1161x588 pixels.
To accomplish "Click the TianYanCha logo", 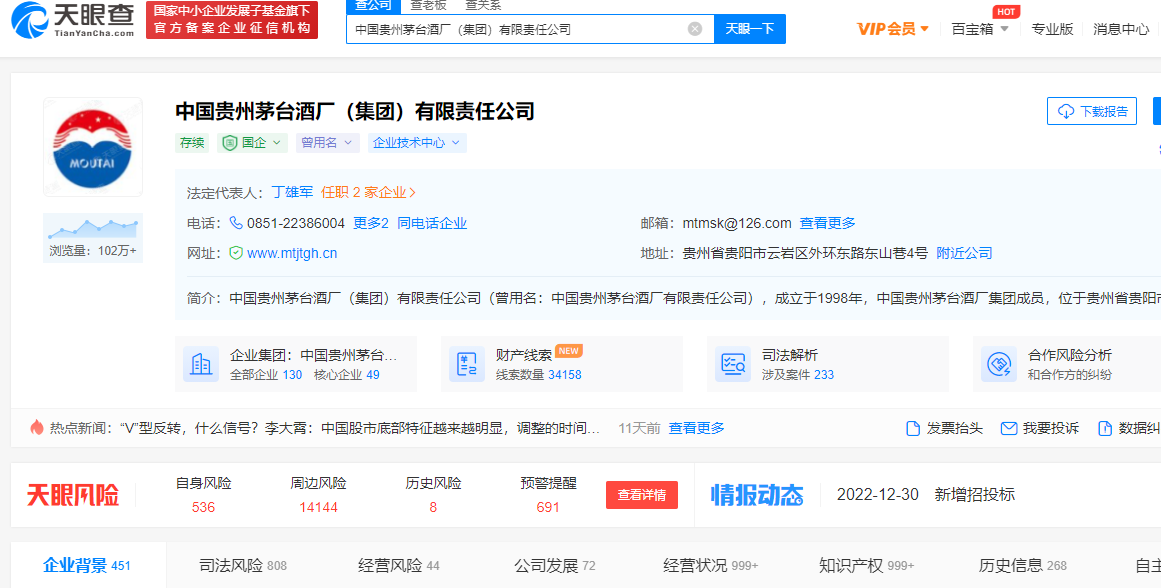I will (73, 19).
